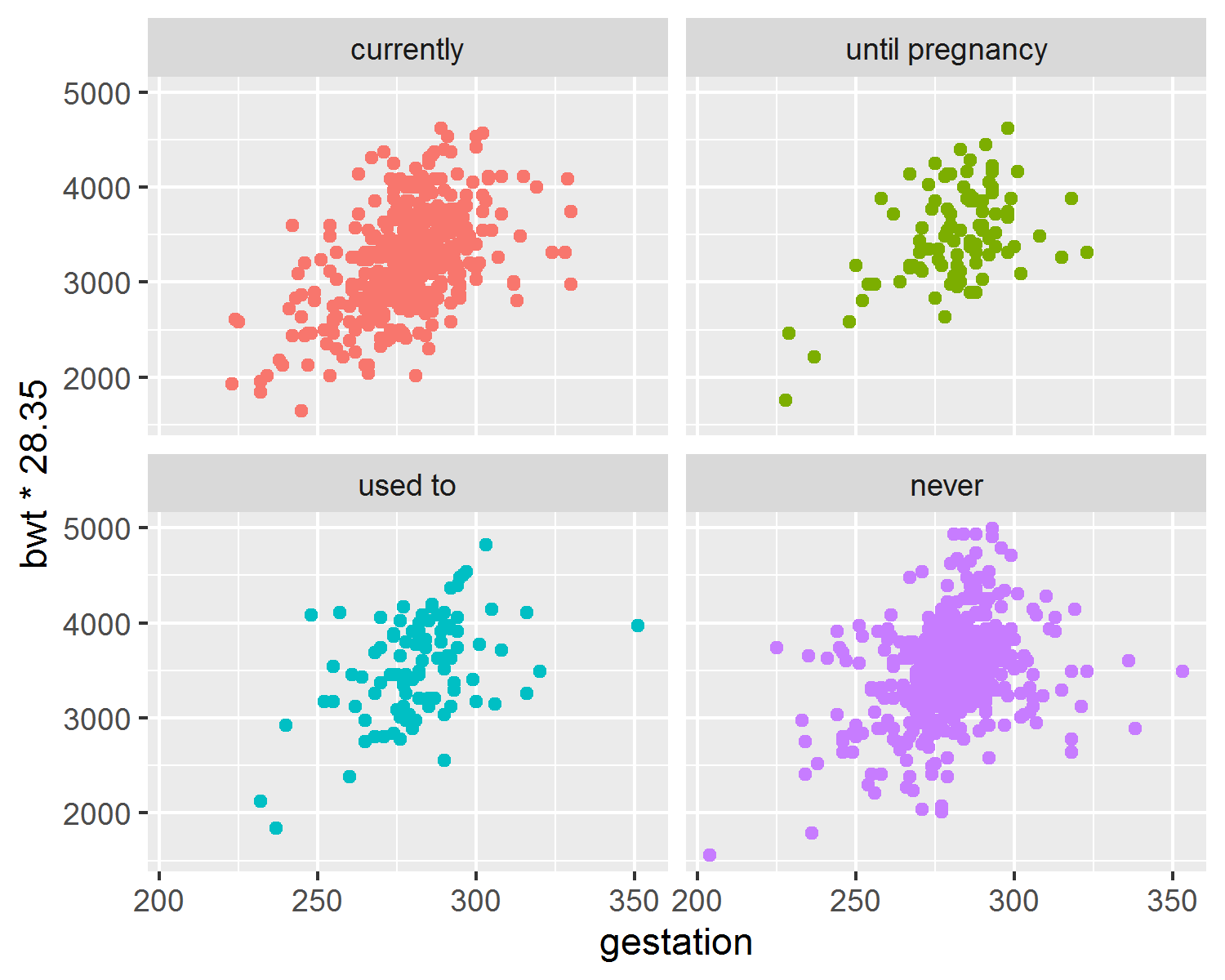This screenshot has height=980, width=1225.
Task: Click the 250 x-axis label under 'used to'
Action: (x=317, y=901)
